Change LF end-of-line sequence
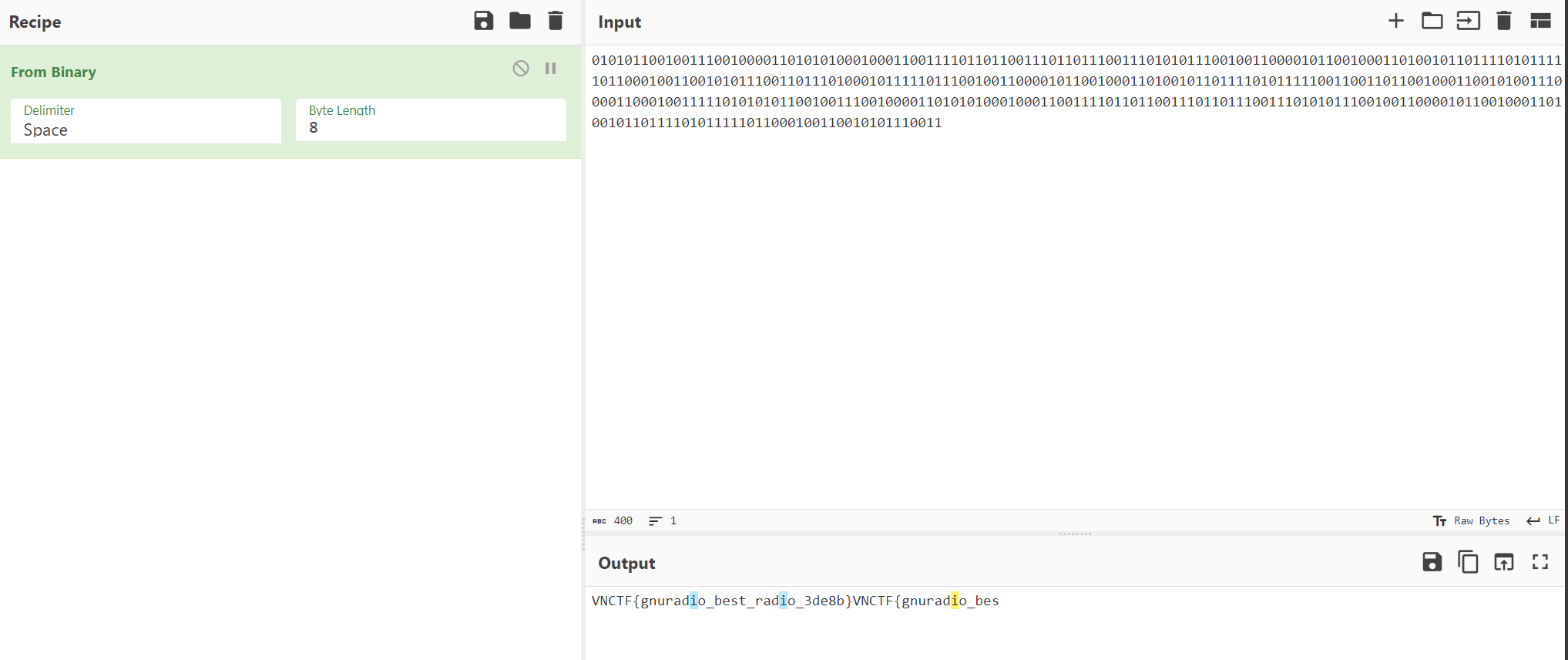Viewport: 1568px width, 660px height. click(x=1543, y=521)
